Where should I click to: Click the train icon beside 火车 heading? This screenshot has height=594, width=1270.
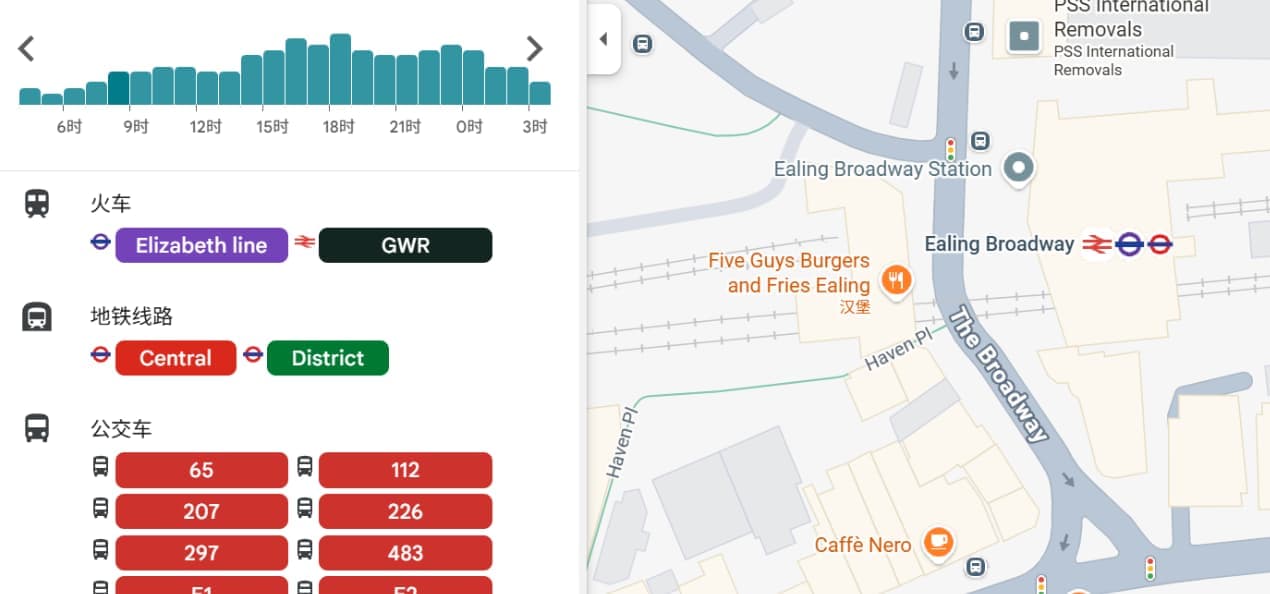pyautogui.click(x=37, y=204)
